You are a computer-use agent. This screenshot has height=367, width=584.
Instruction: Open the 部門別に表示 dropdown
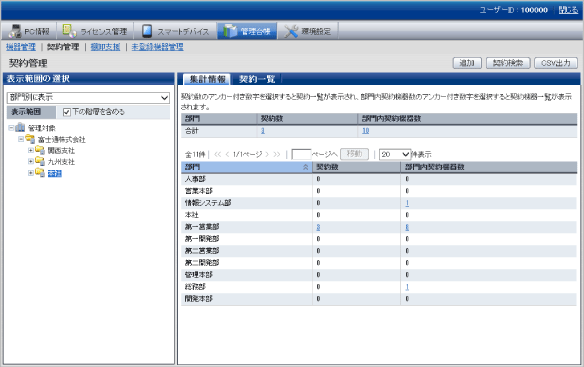coord(88,98)
